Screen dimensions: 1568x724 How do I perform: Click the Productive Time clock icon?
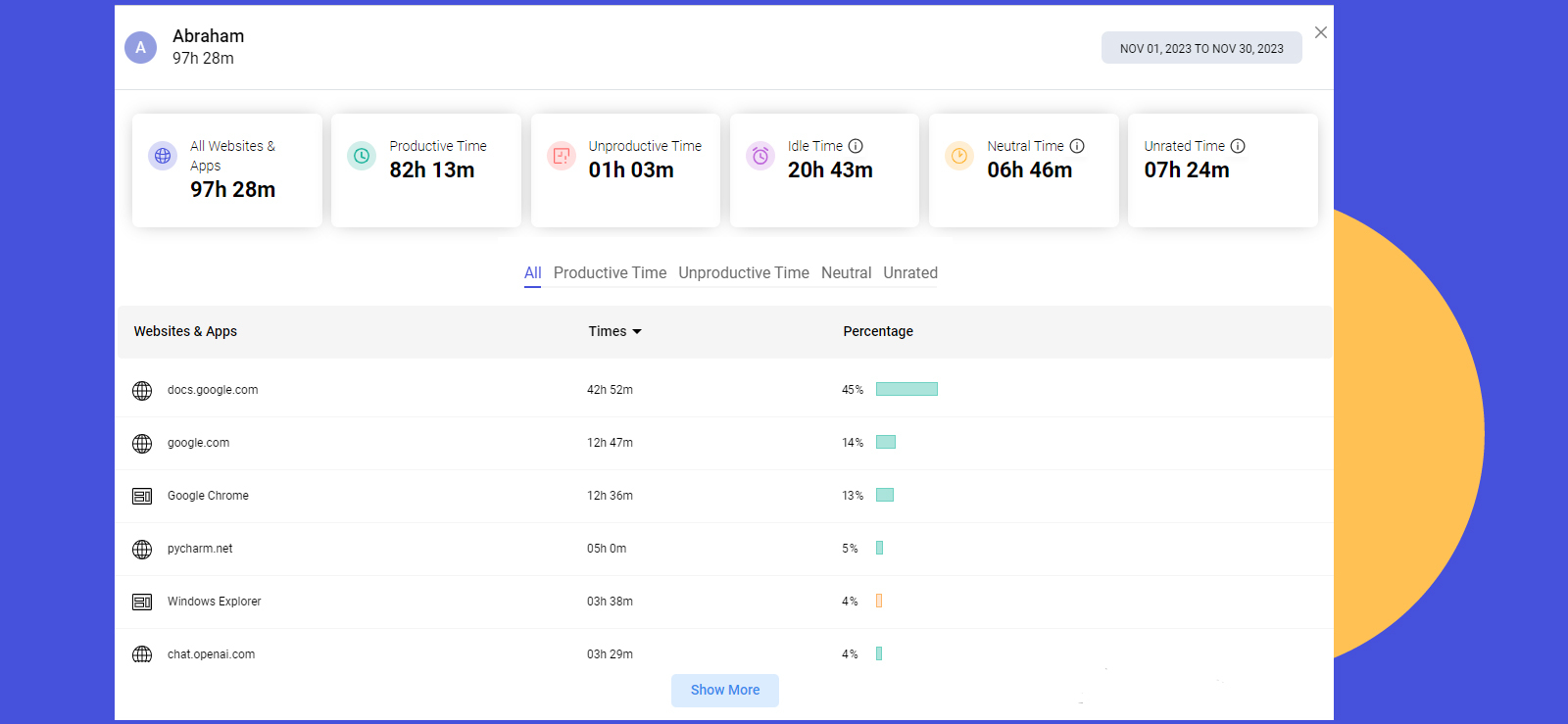click(362, 156)
